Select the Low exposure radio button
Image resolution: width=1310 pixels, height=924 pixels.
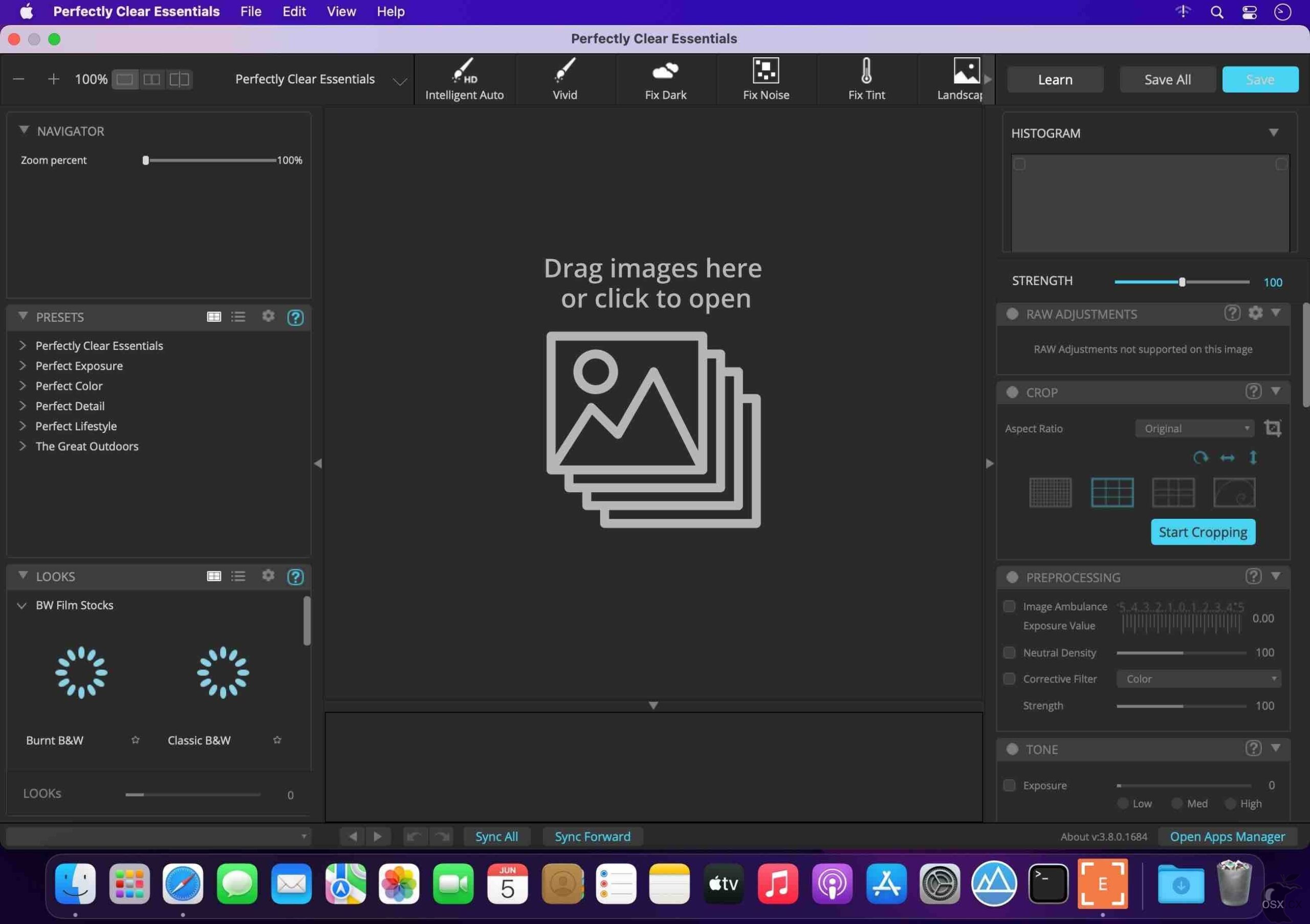point(1123,804)
